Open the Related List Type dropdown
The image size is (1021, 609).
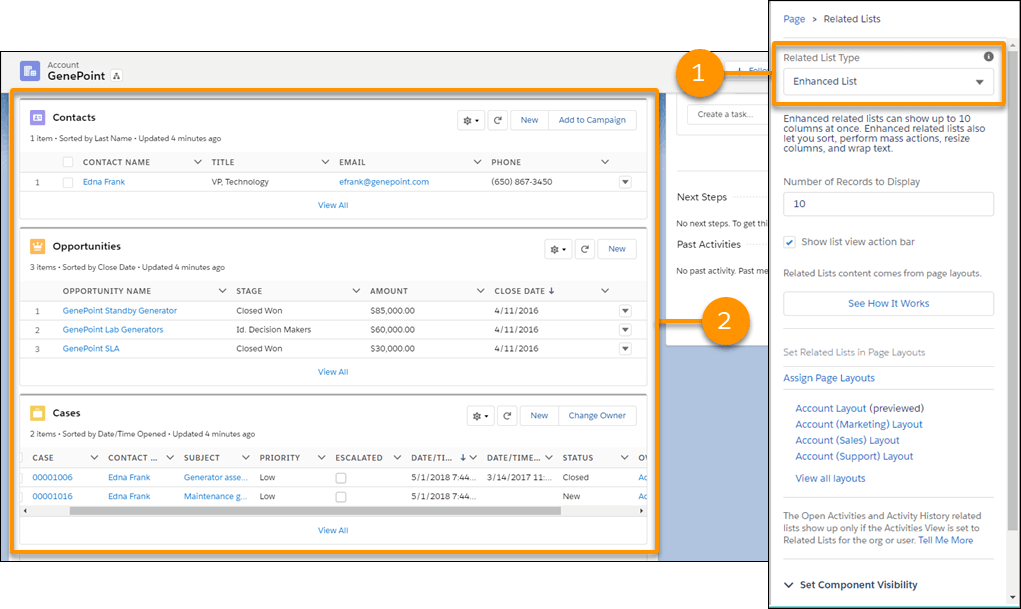coord(888,82)
